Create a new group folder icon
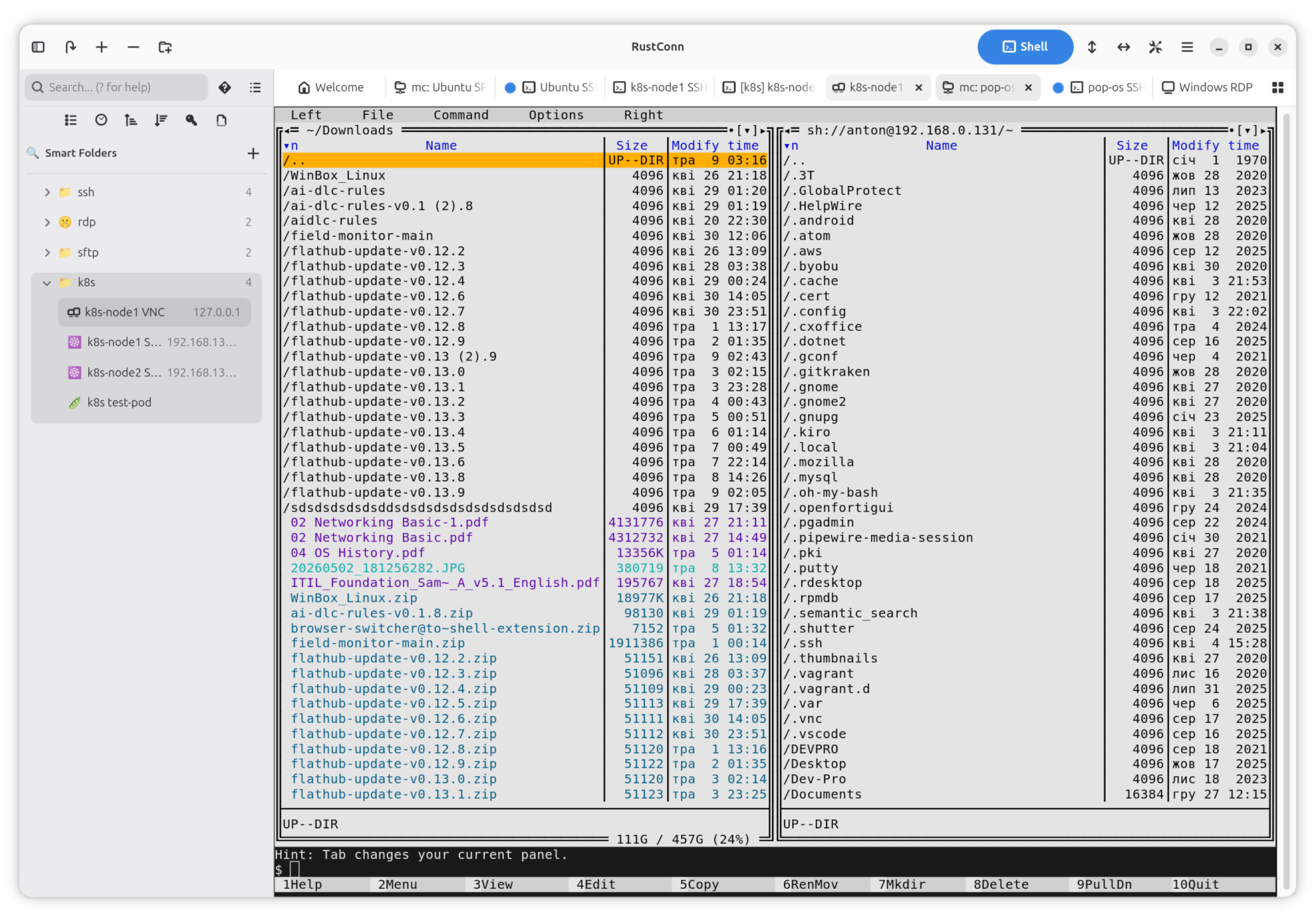Viewport: 1316px width, 921px height. coord(165,47)
